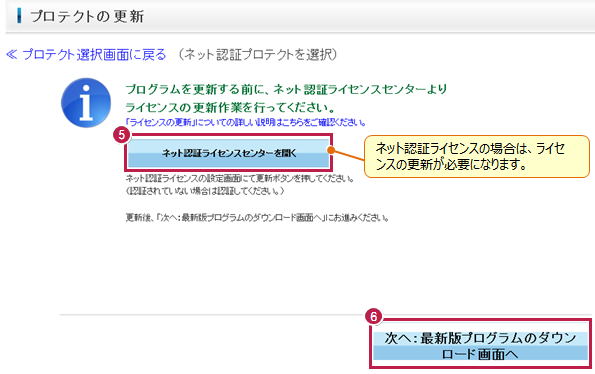
Task: Select the プロテクトの更新 heading text
Action: click(87, 17)
